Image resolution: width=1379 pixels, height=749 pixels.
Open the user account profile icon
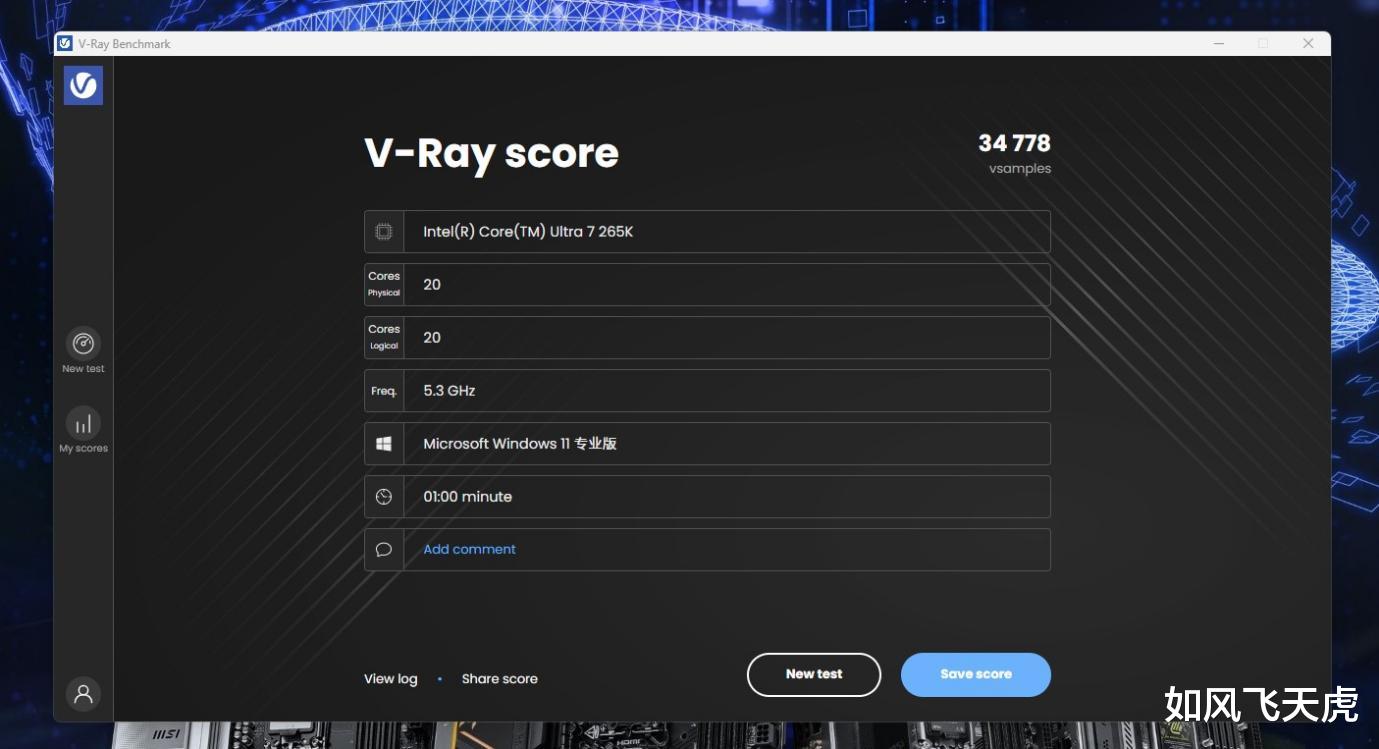(83, 694)
